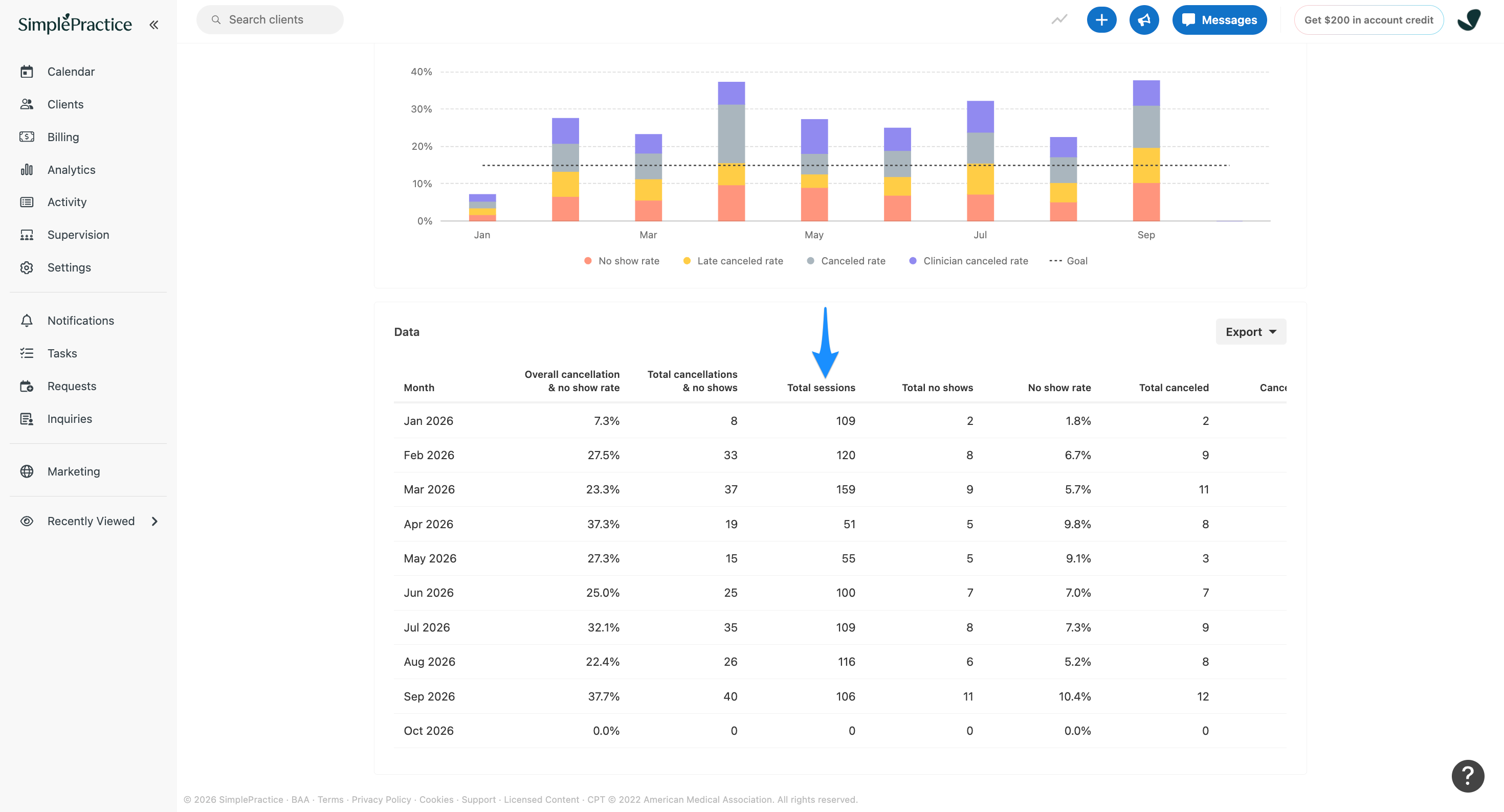Click the Marketing globe icon
1504x812 pixels.
click(x=27, y=471)
